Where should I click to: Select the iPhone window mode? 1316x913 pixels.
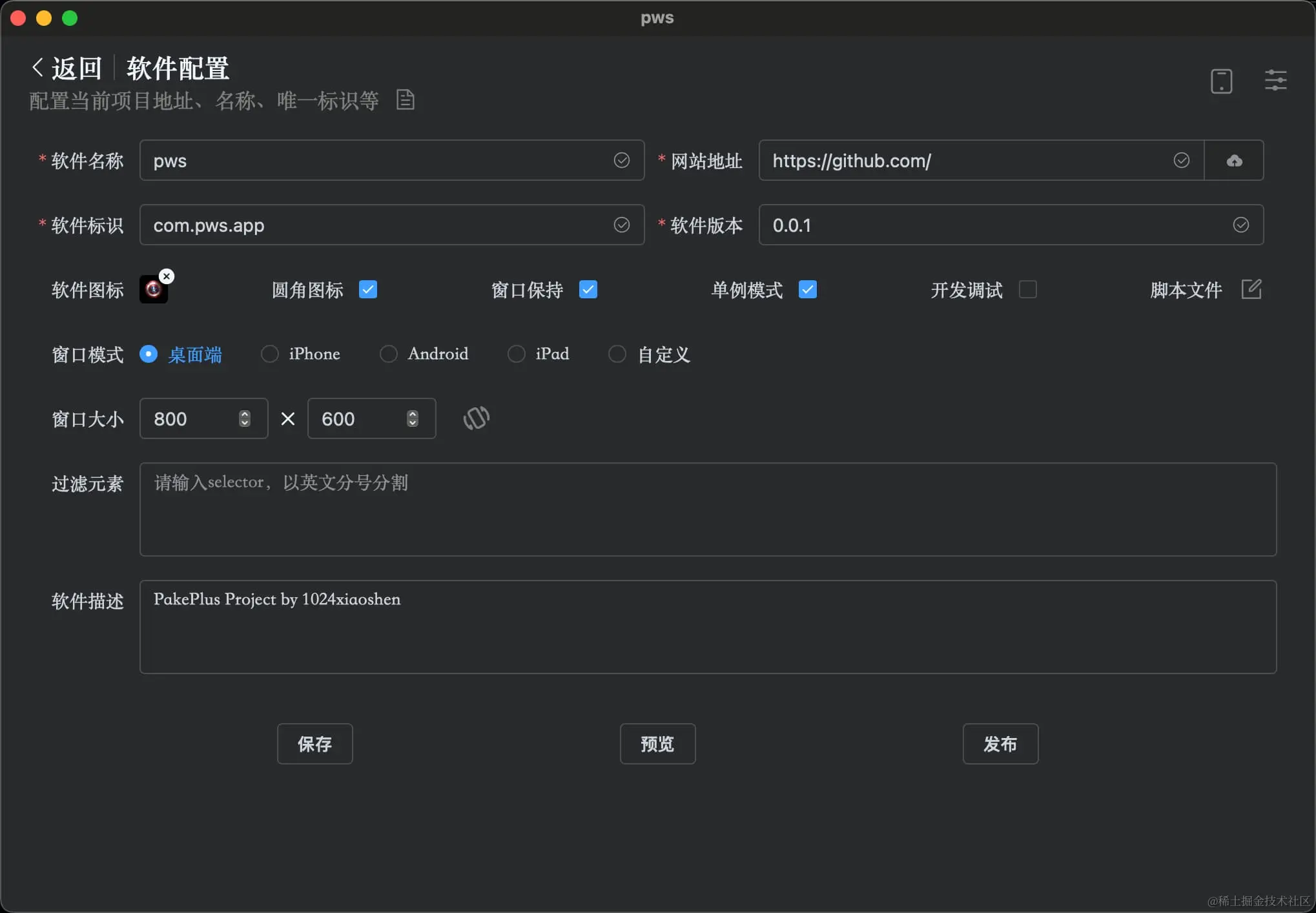point(270,354)
